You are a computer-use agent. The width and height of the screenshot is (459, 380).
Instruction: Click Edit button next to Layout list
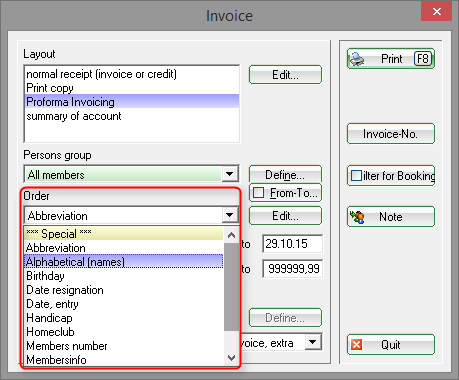pos(285,75)
